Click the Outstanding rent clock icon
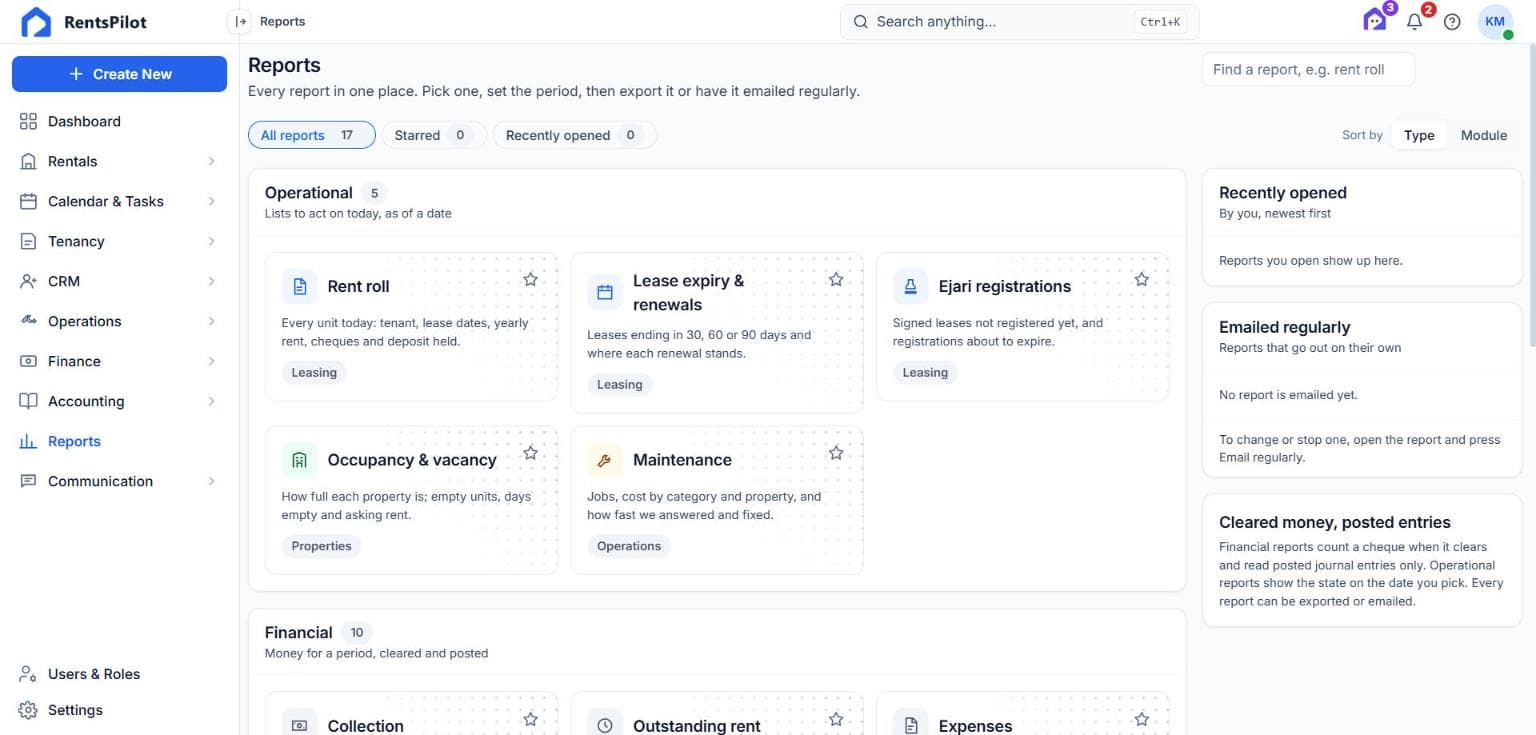The image size is (1536, 735). tap(604, 725)
